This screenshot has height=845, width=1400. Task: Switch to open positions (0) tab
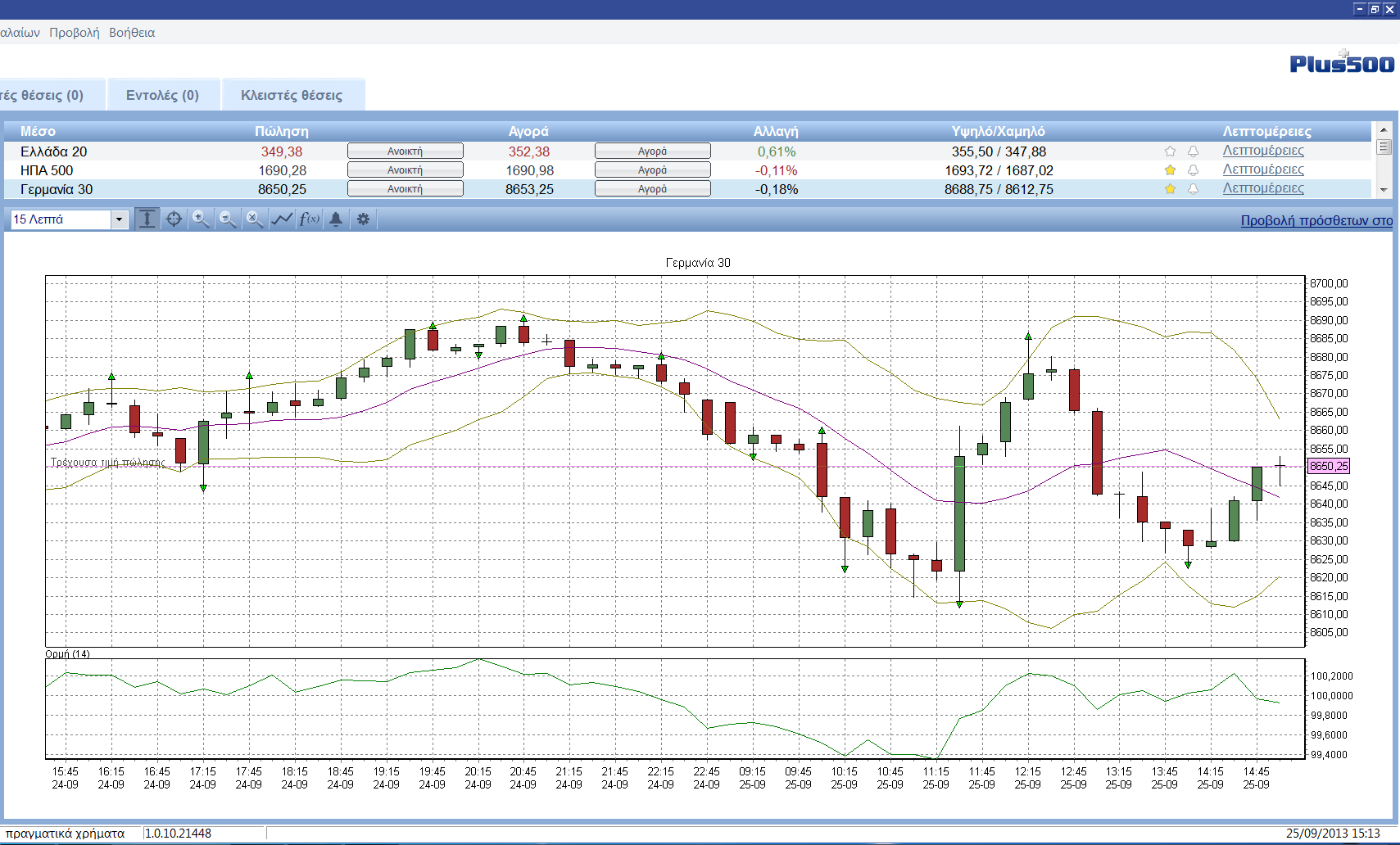[51, 95]
